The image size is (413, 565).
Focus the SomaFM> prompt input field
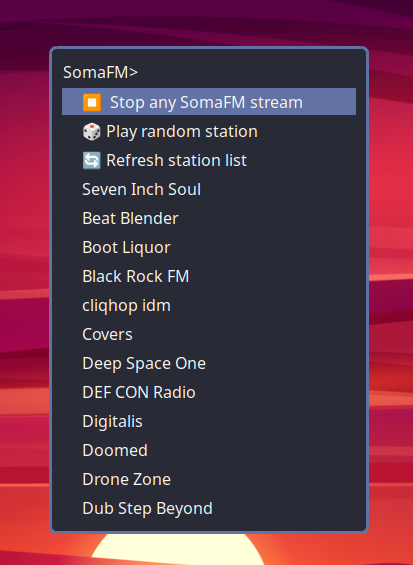209,72
